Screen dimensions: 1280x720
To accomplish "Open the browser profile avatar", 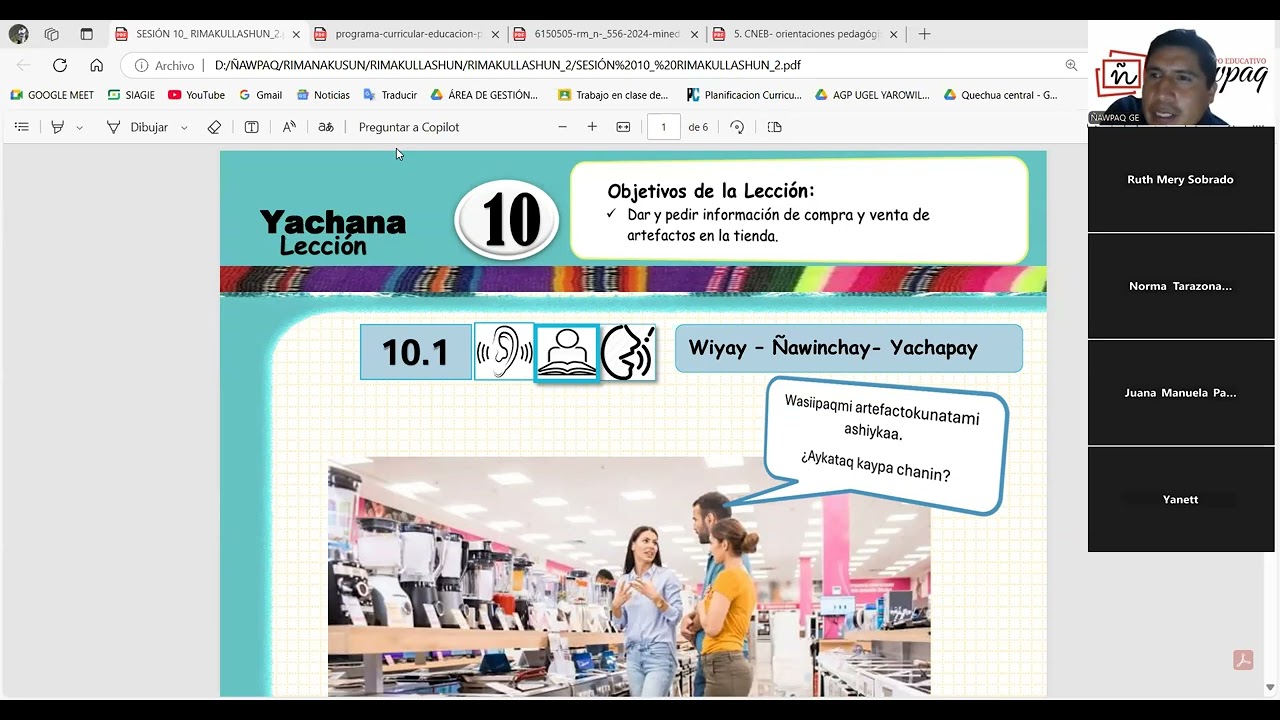I will [x=19, y=34].
